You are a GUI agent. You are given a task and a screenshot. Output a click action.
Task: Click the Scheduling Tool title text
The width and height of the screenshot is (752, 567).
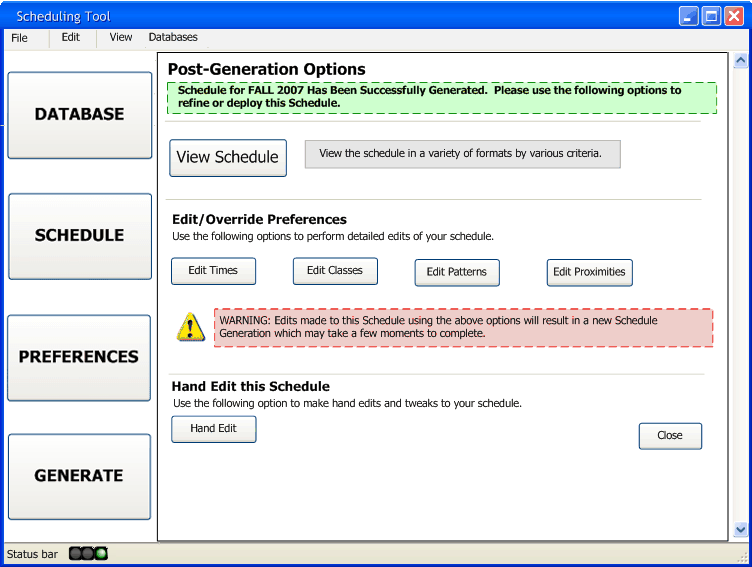(63, 17)
